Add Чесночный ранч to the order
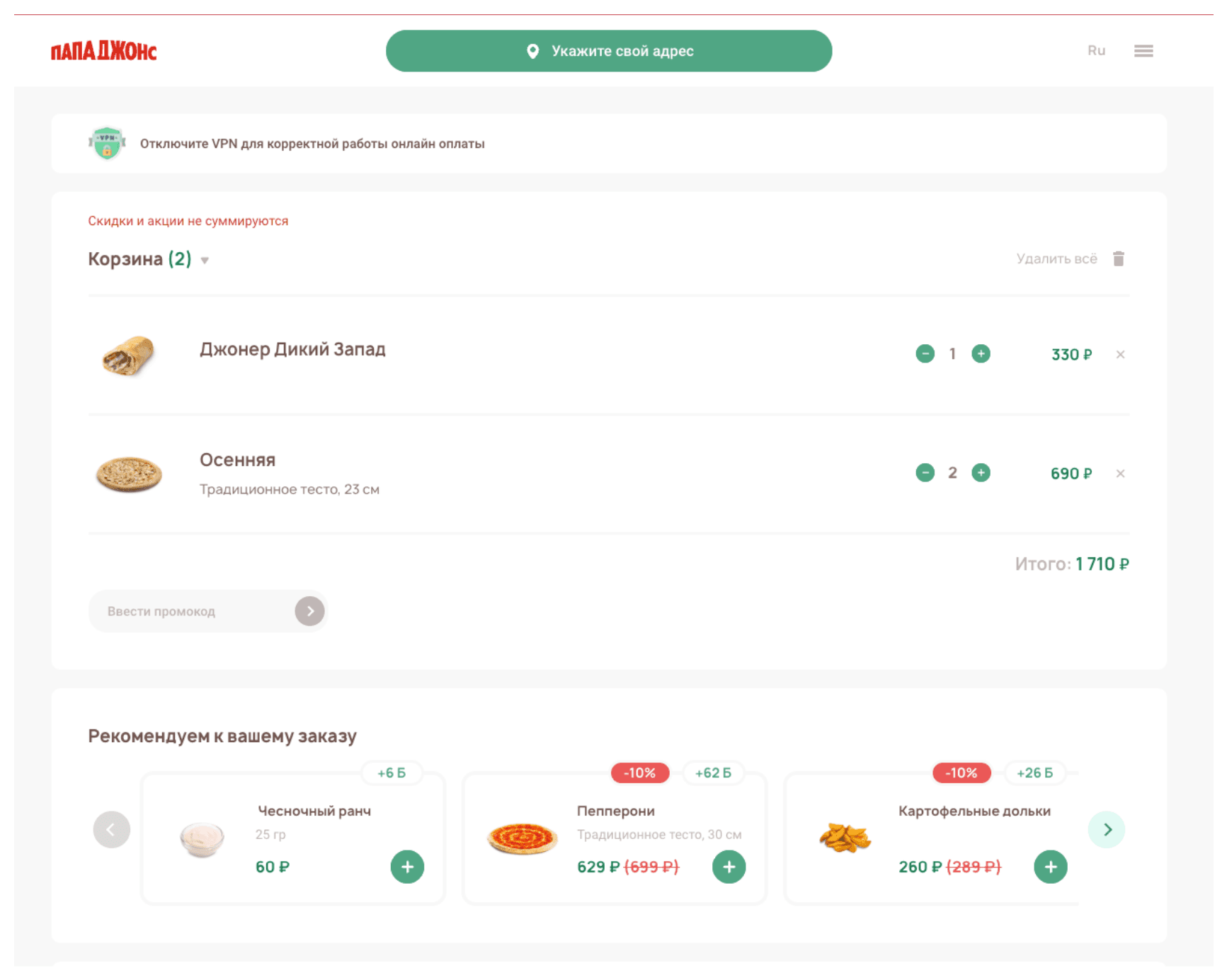 pos(407,867)
